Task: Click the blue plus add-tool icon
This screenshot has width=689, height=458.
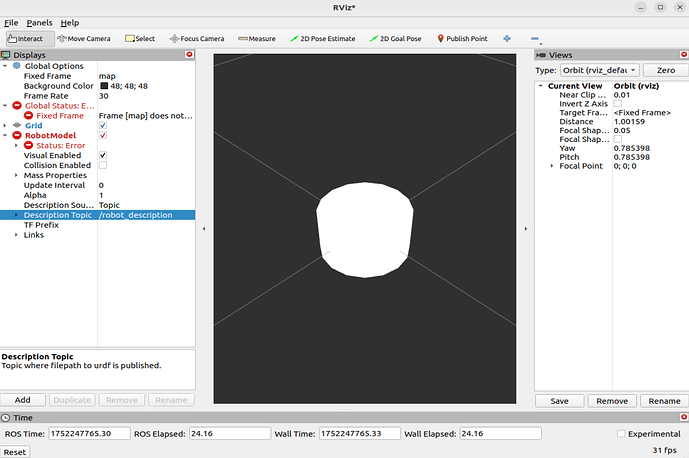Action: (507, 39)
